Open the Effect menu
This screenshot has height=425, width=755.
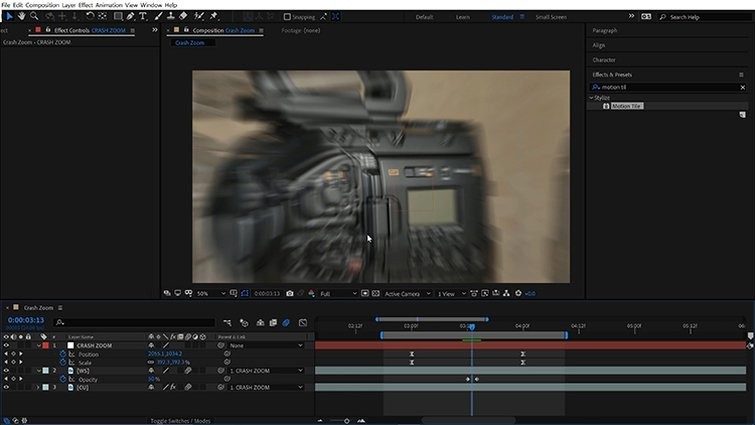tap(86, 5)
